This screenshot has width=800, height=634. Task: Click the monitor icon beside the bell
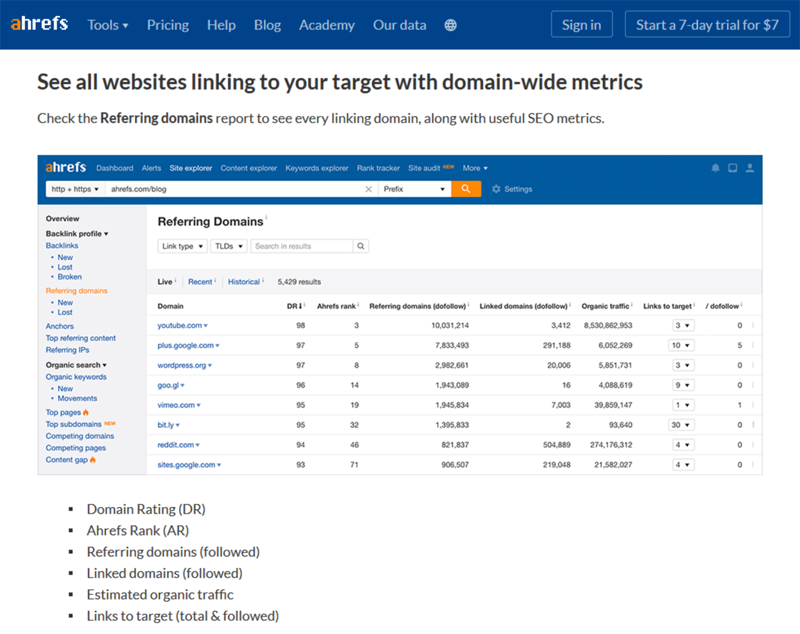733,168
